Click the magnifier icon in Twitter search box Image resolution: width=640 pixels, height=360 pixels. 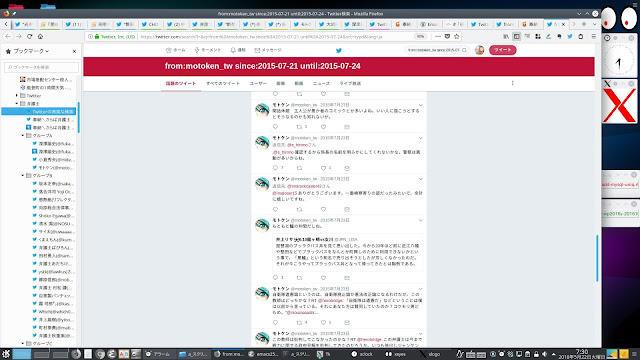click(464, 50)
